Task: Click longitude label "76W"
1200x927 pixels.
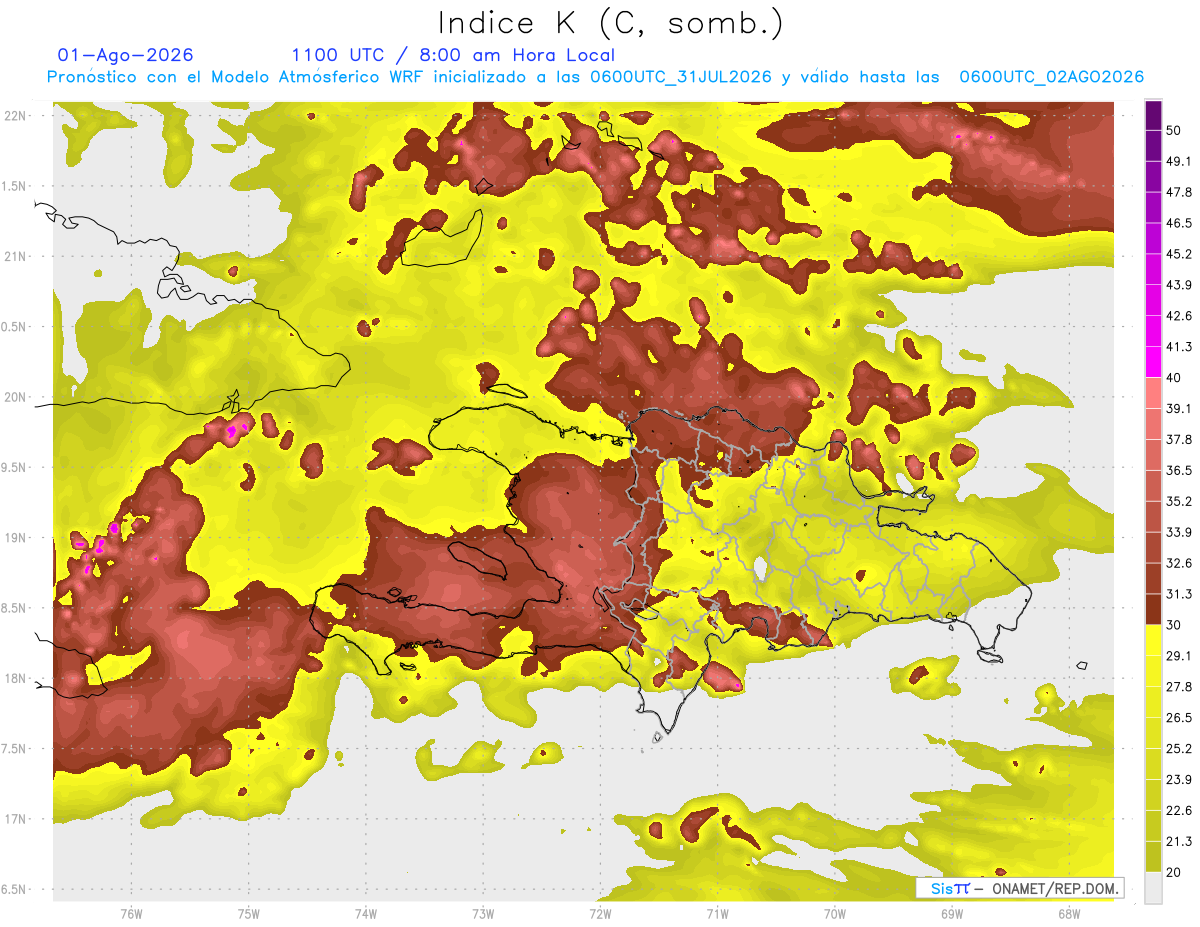Action: pyautogui.click(x=131, y=914)
